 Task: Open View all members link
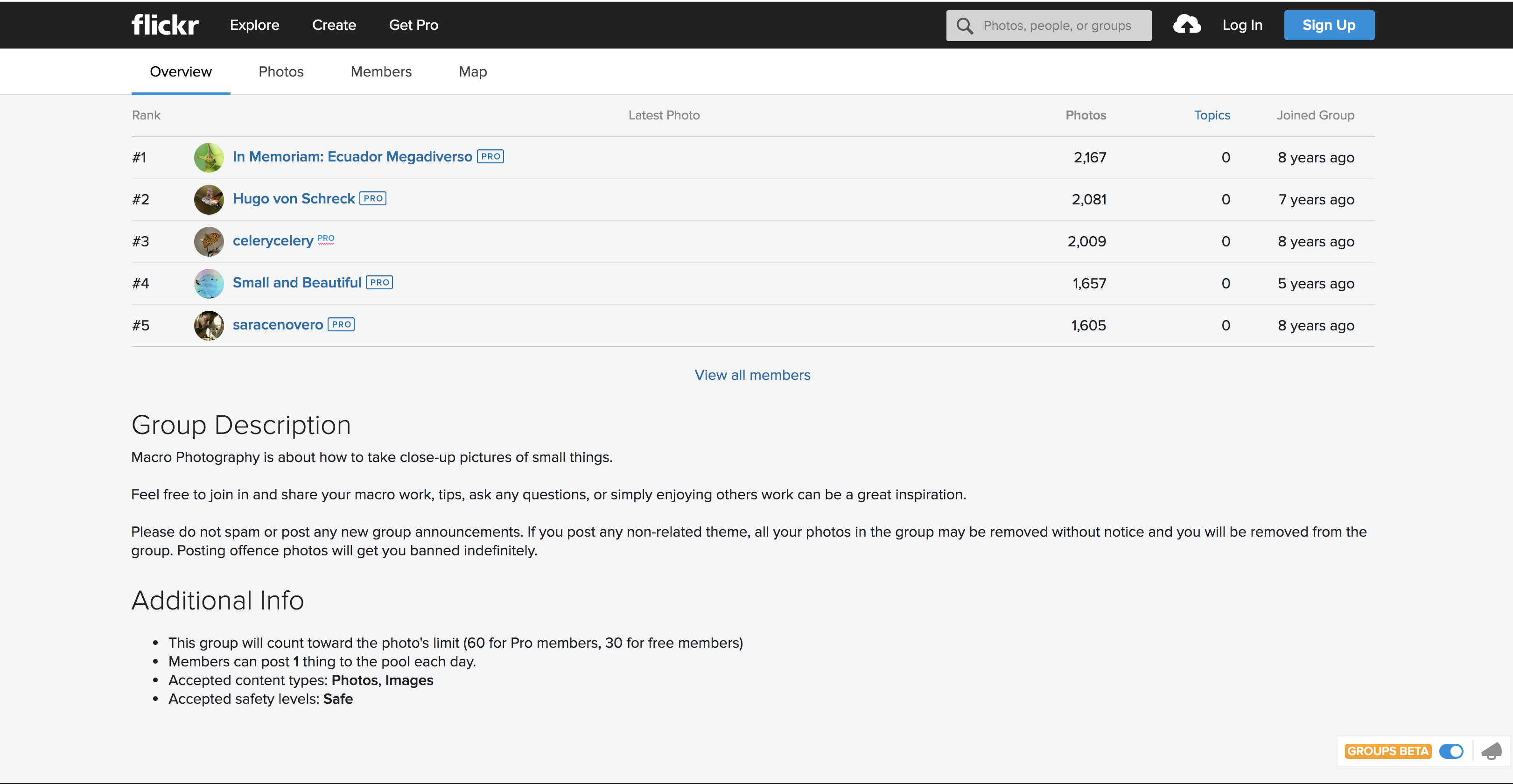tap(752, 375)
